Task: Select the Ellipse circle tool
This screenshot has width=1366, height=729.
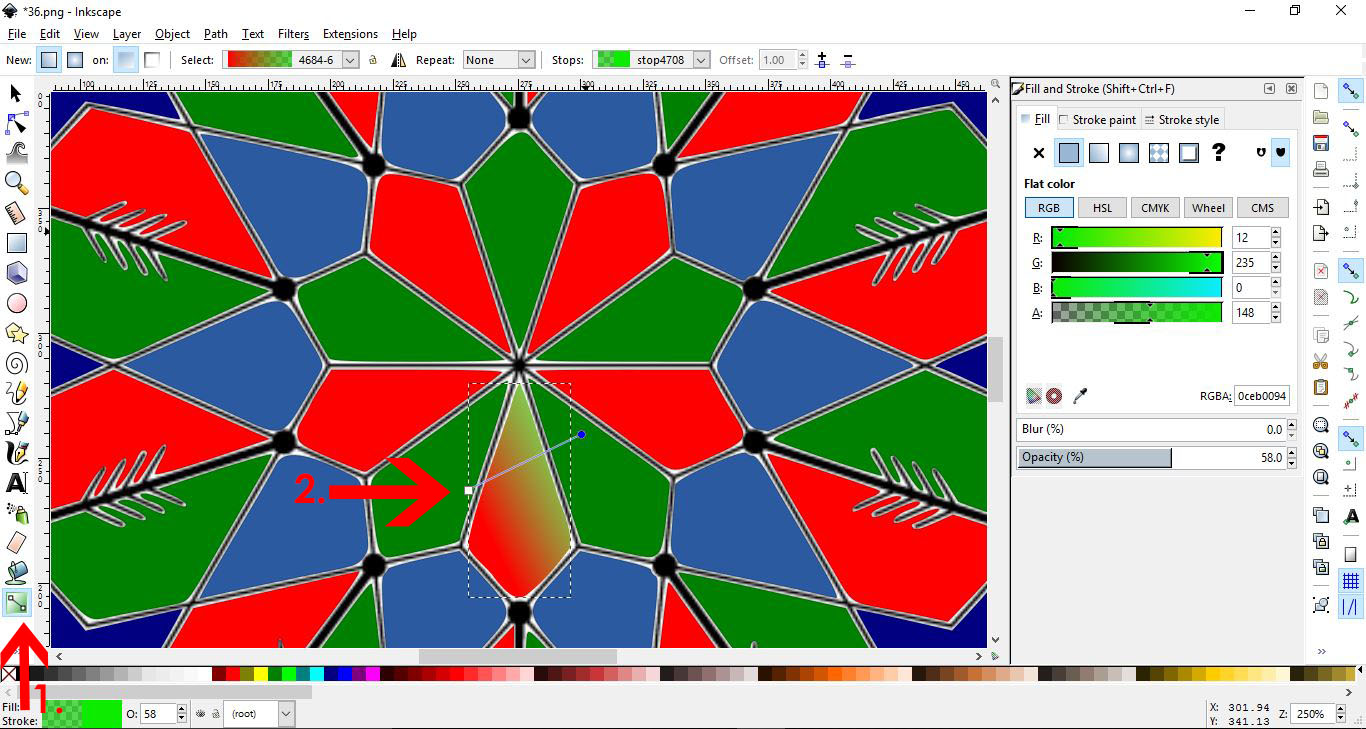Action: [x=16, y=303]
